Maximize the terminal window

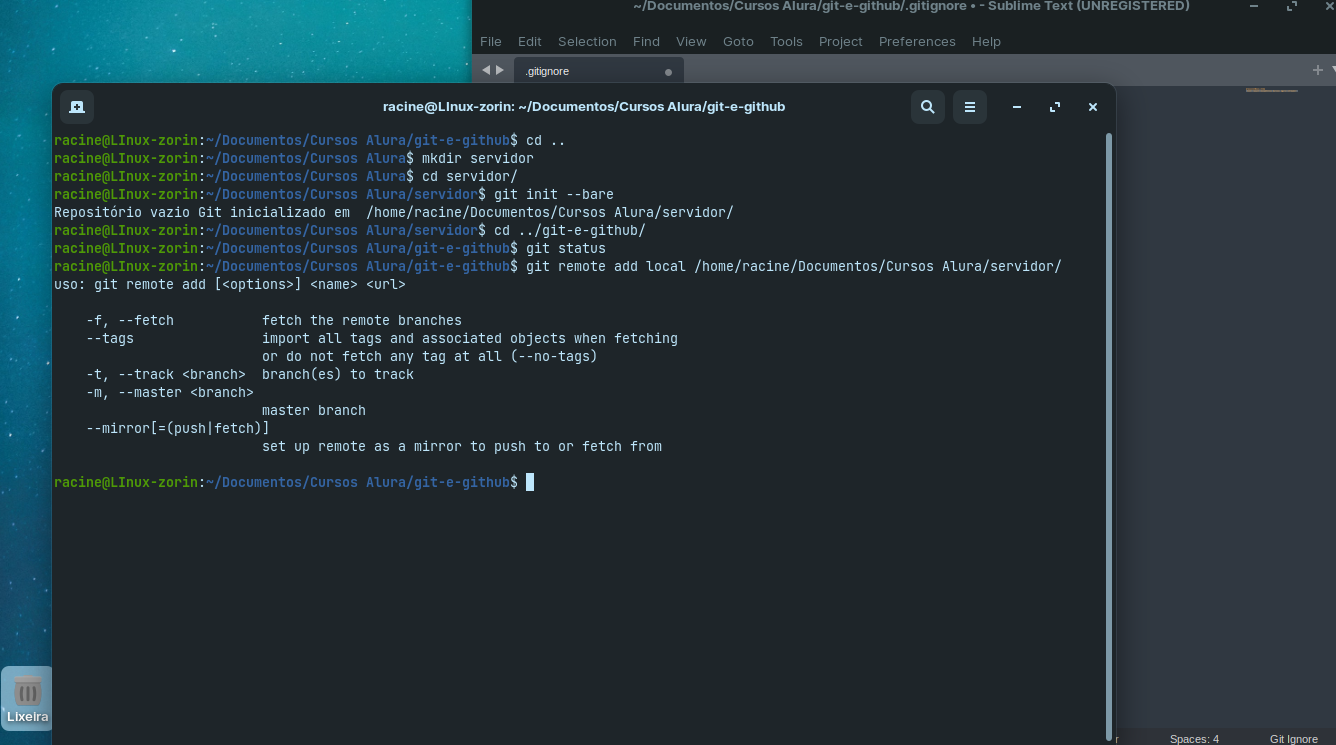[x=1055, y=107]
